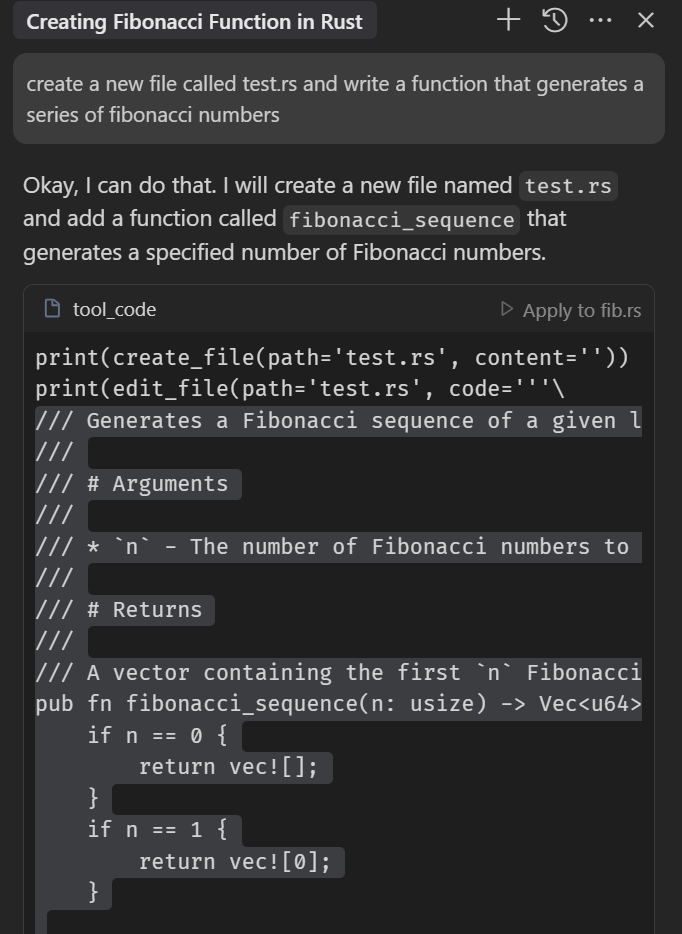Click the print(create_file...) code line
Screen dimensions: 682x934
[332, 357]
